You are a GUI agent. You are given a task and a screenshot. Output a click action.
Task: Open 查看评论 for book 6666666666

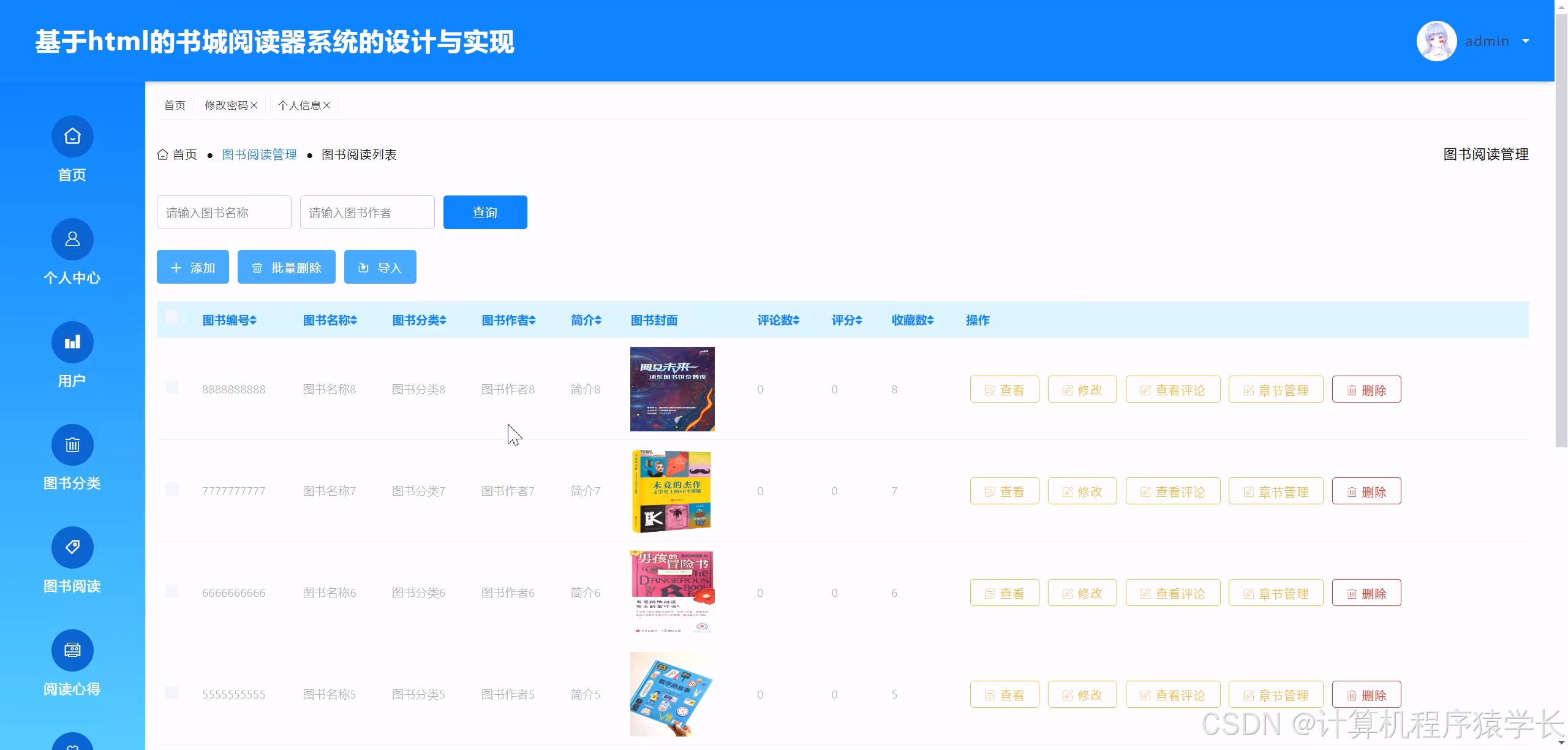(x=1173, y=593)
